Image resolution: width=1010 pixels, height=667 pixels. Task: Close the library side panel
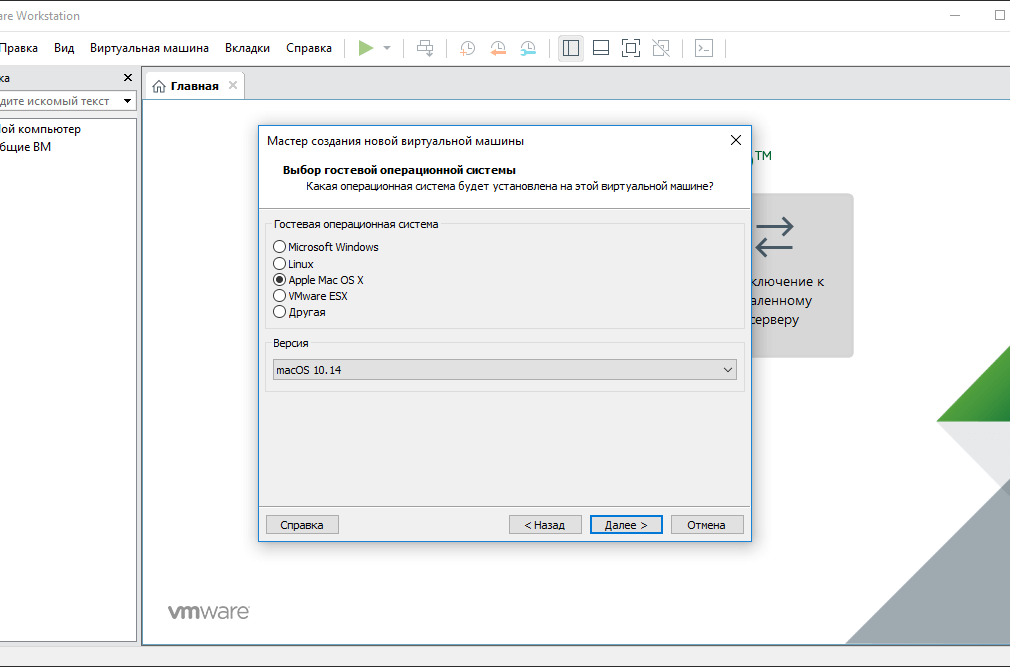coord(128,78)
